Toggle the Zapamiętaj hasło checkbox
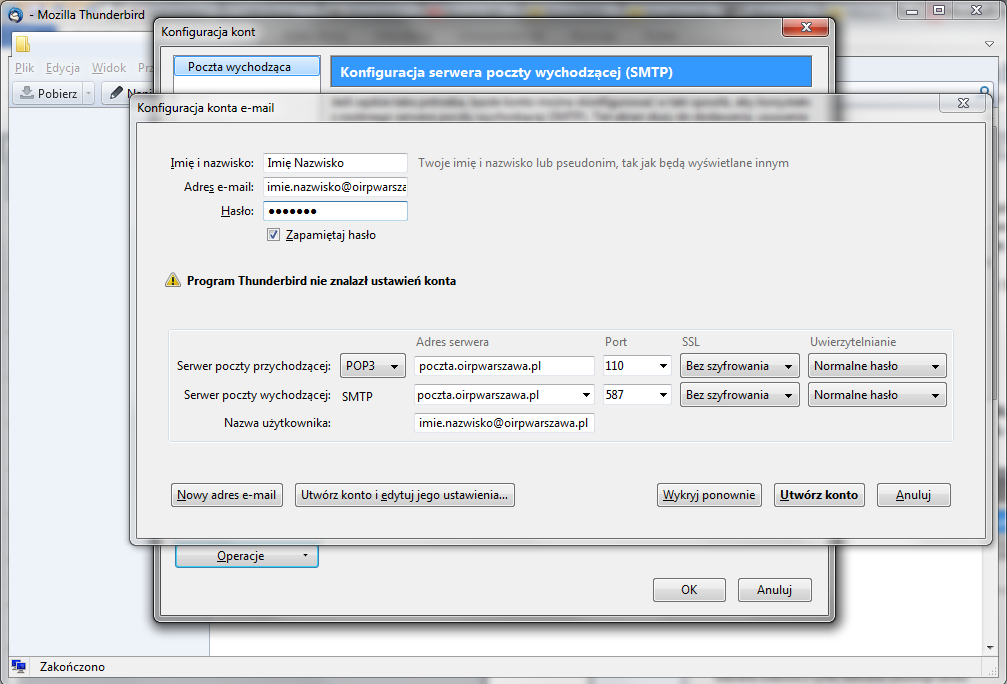 point(274,235)
